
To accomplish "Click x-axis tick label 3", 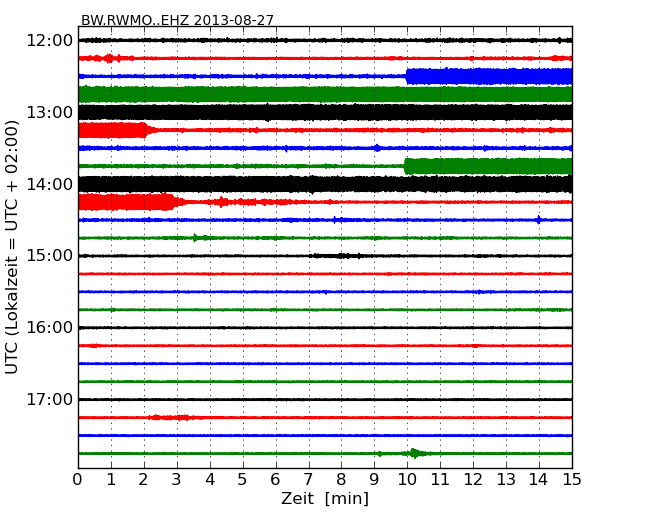I will click(177, 480).
